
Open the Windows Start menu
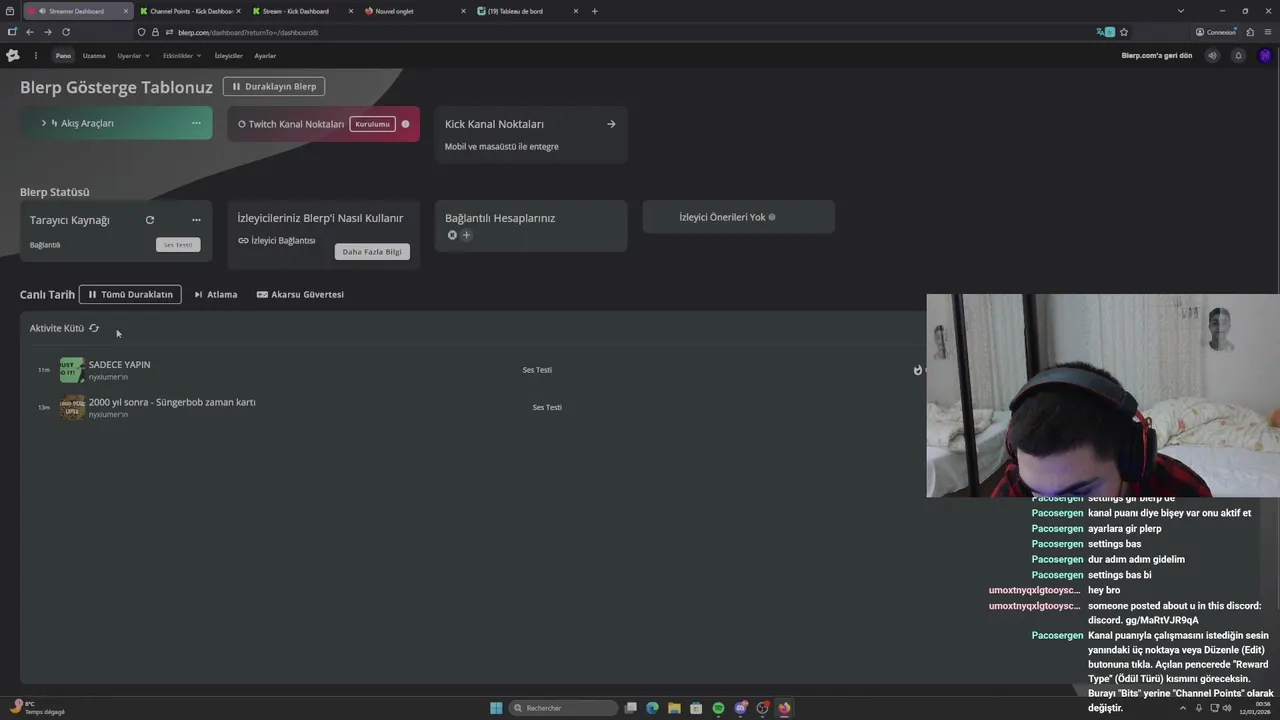[x=496, y=708]
